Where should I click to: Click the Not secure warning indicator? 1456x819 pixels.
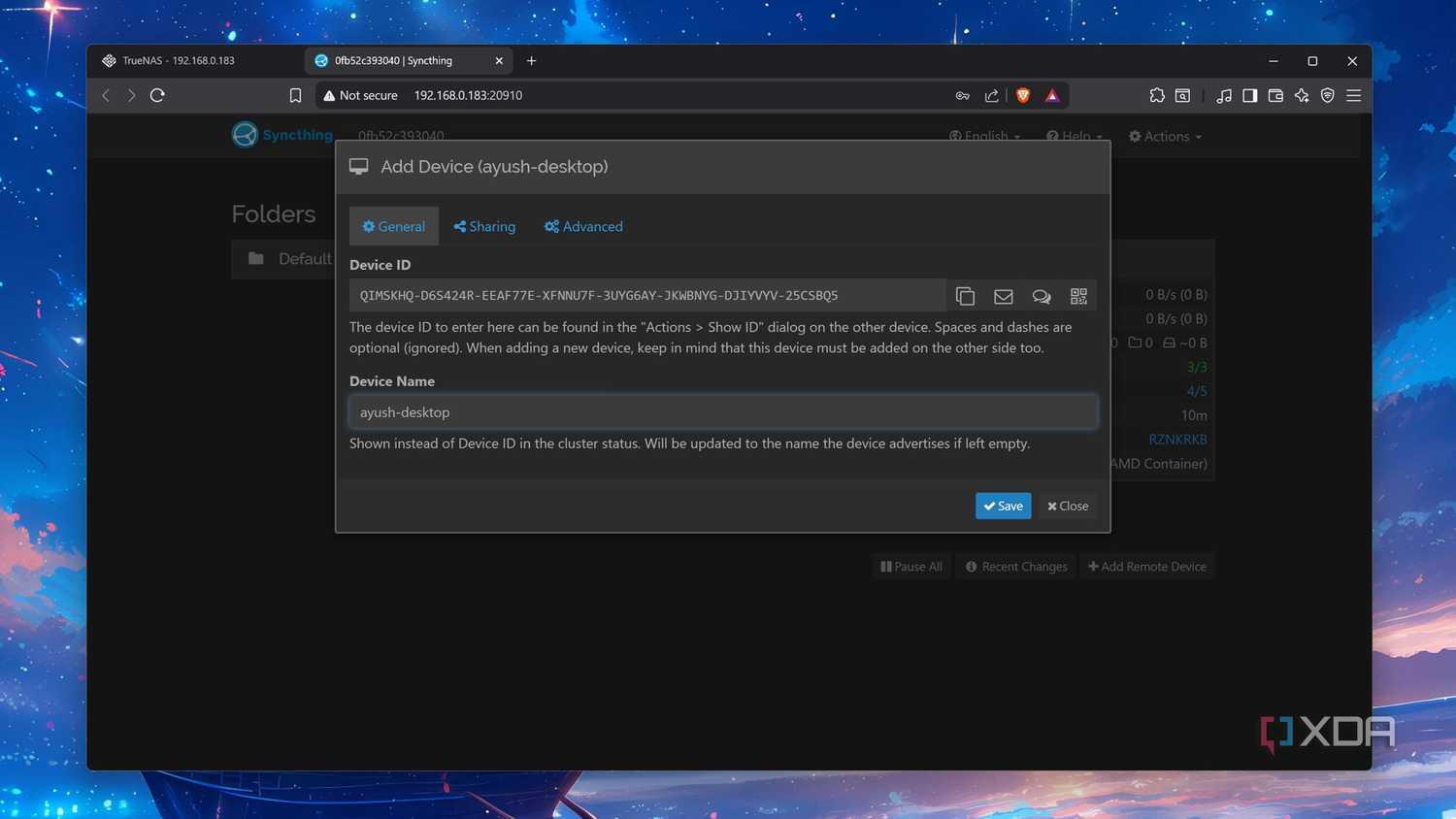(x=360, y=95)
